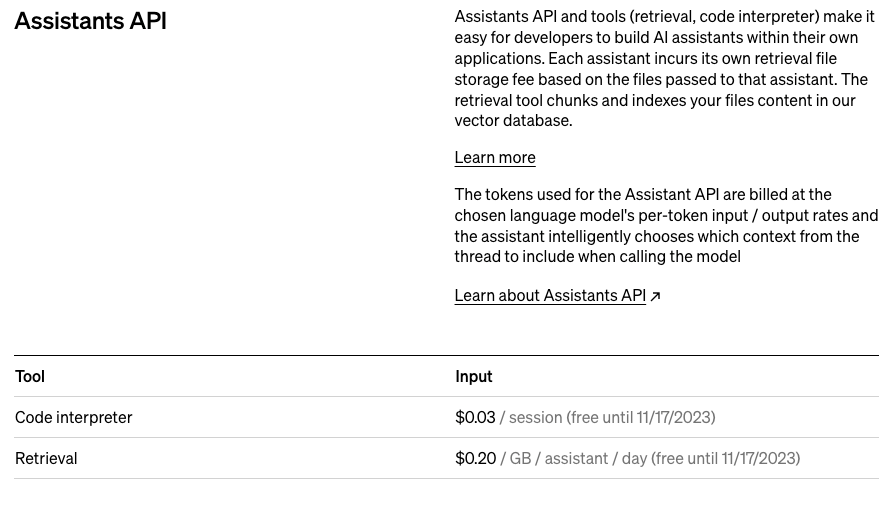Click the Retrieval free until 11/17/2023 note

726,459
